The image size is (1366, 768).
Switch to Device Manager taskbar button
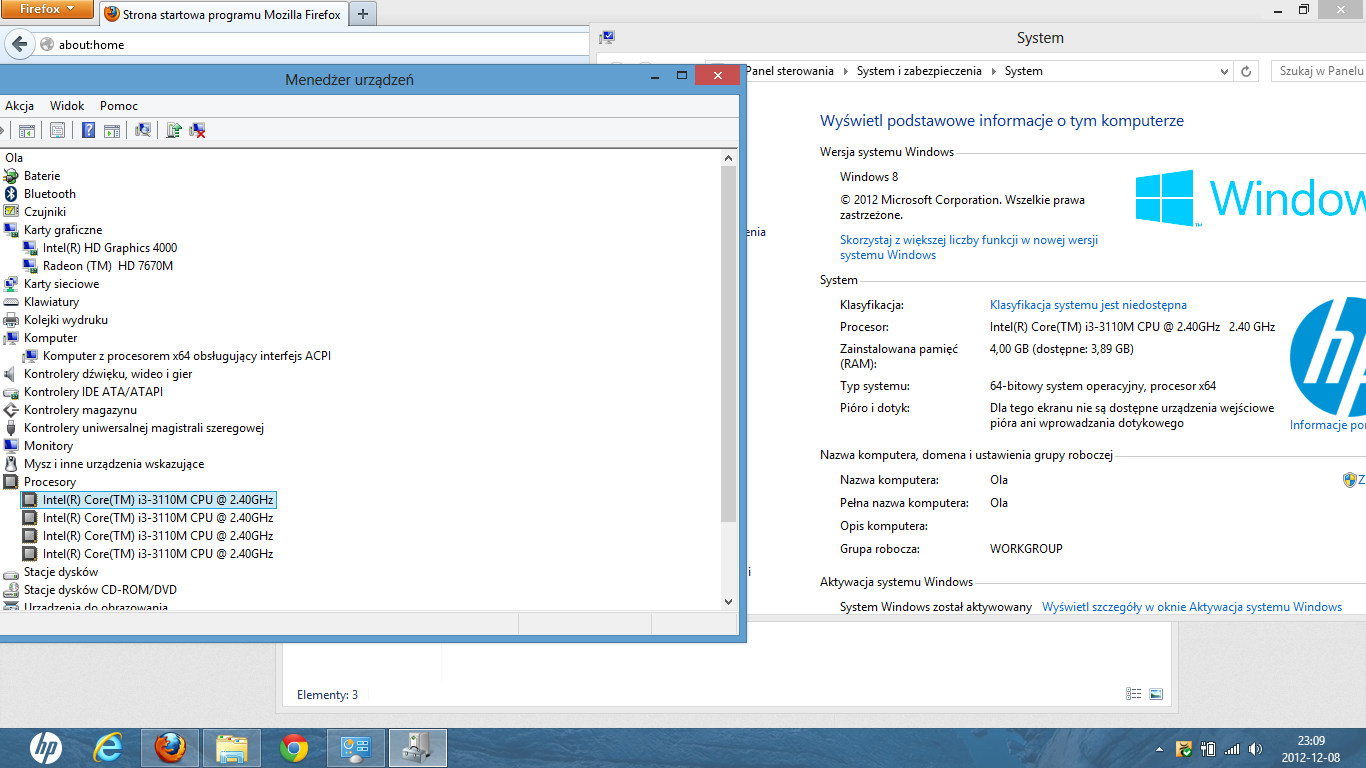pyautogui.click(x=418, y=748)
